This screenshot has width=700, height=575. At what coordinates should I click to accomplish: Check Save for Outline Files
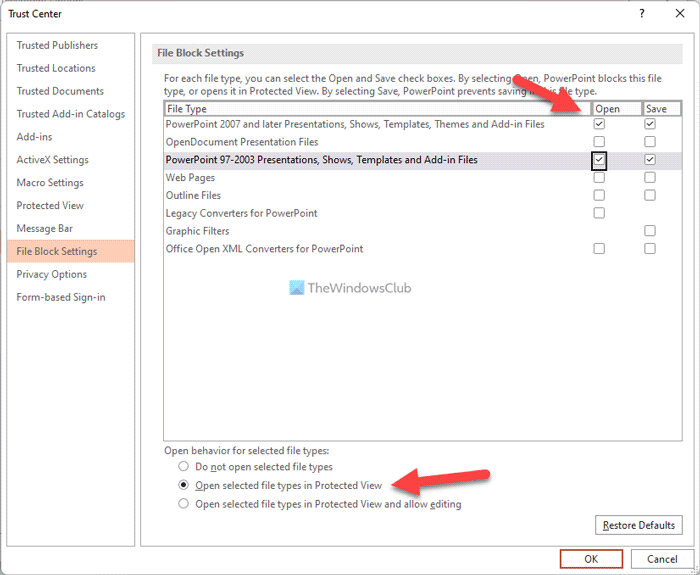pyautogui.click(x=650, y=195)
